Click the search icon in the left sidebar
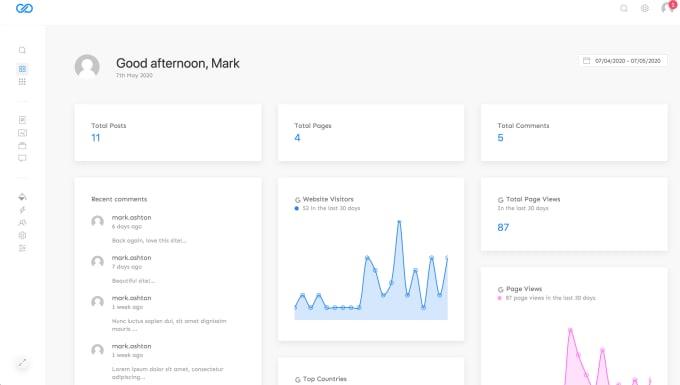The height and width of the screenshot is (385, 680). [22, 50]
